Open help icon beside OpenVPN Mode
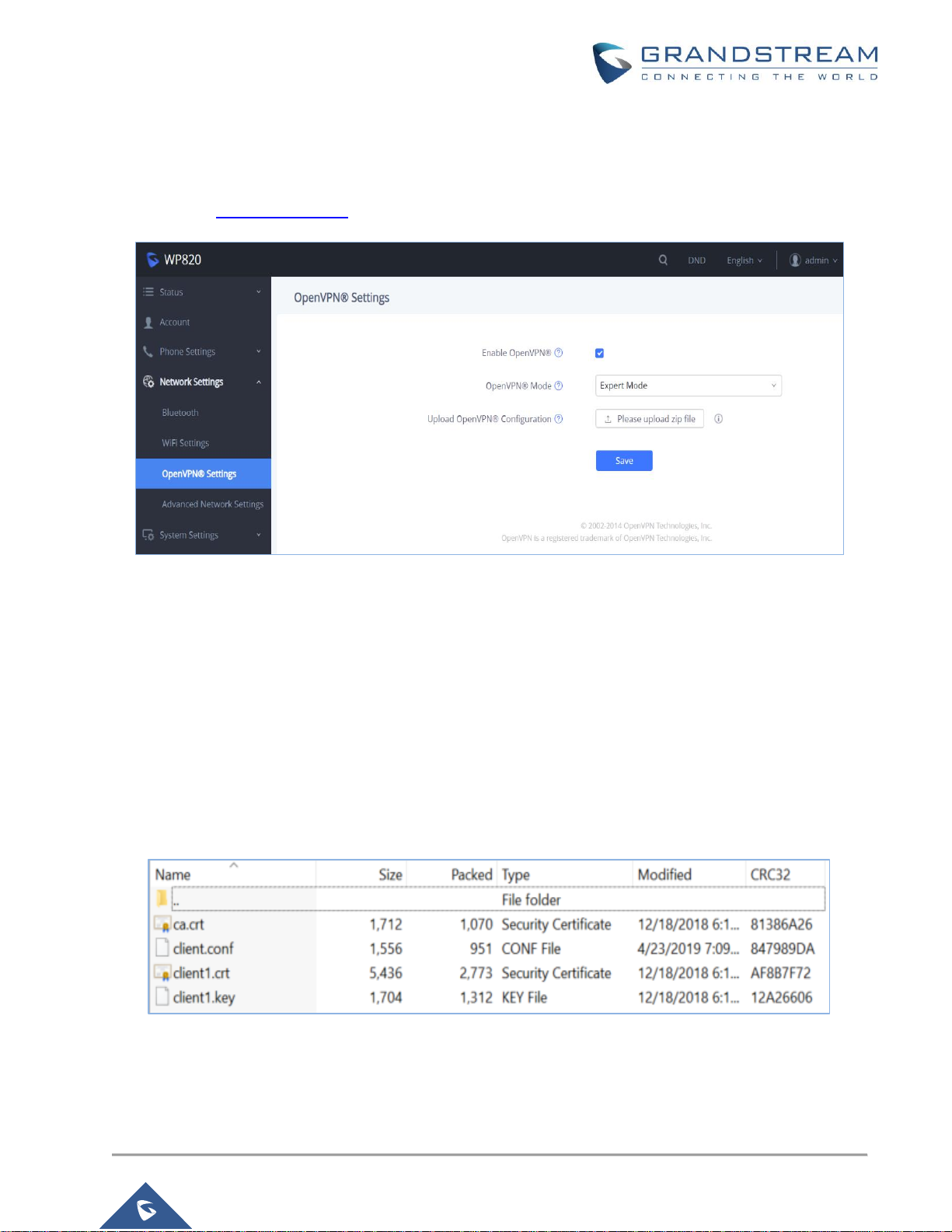 click(x=559, y=386)
